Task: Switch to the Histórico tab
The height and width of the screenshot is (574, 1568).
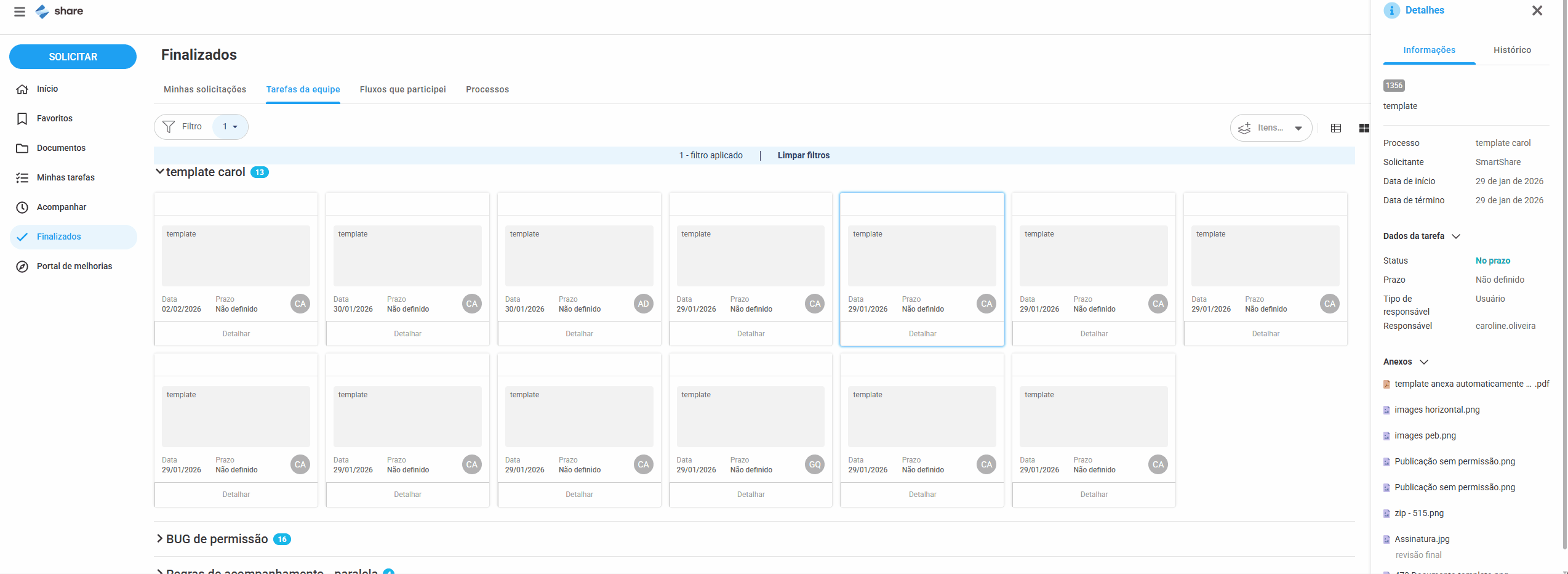Action: click(x=1511, y=50)
